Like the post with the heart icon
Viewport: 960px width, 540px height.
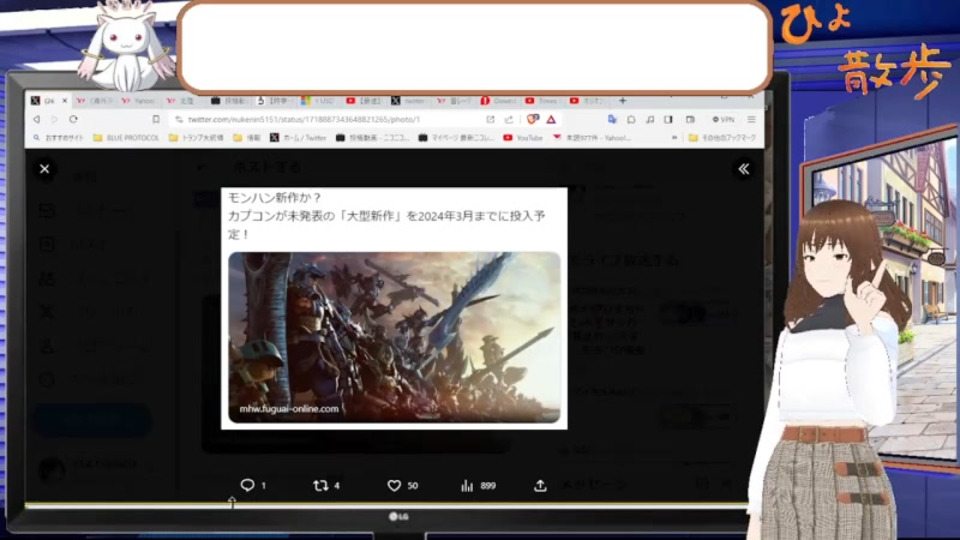point(394,486)
